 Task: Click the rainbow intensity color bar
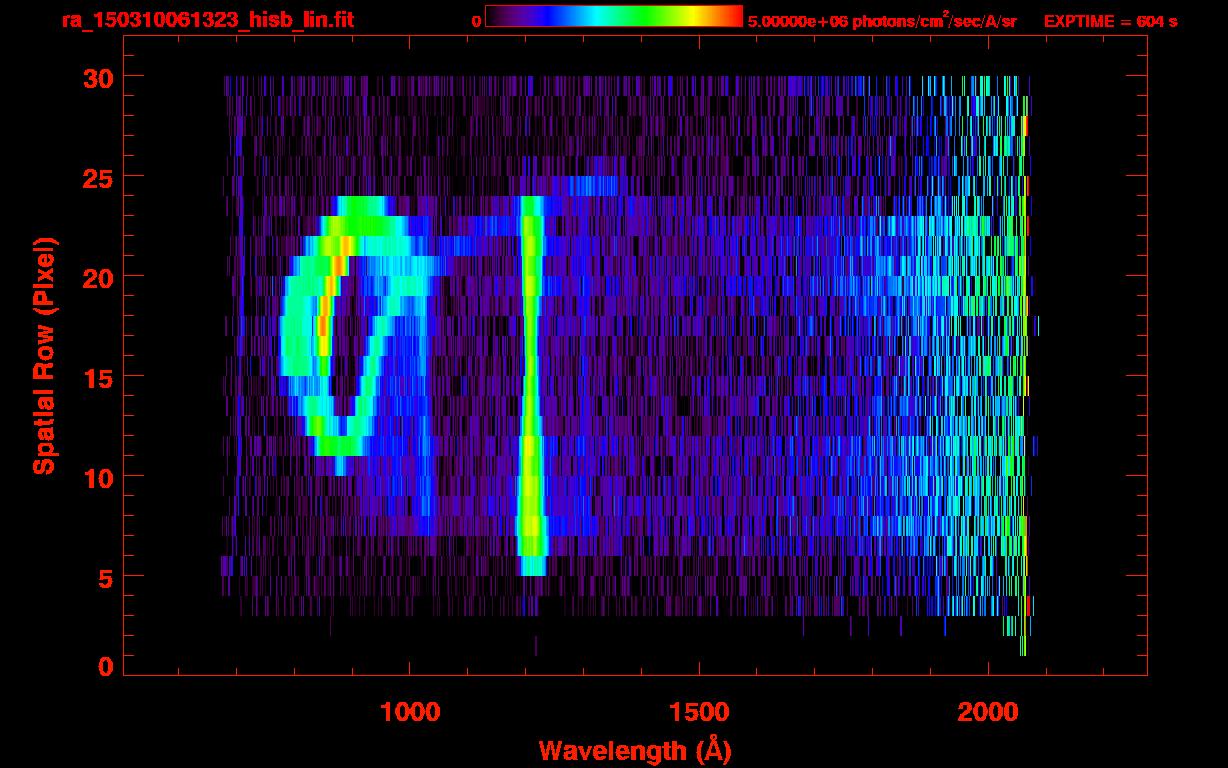click(x=614, y=17)
